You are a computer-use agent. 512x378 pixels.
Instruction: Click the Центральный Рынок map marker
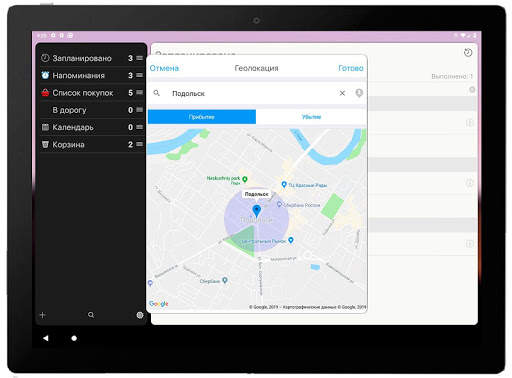pyautogui.click(x=291, y=240)
